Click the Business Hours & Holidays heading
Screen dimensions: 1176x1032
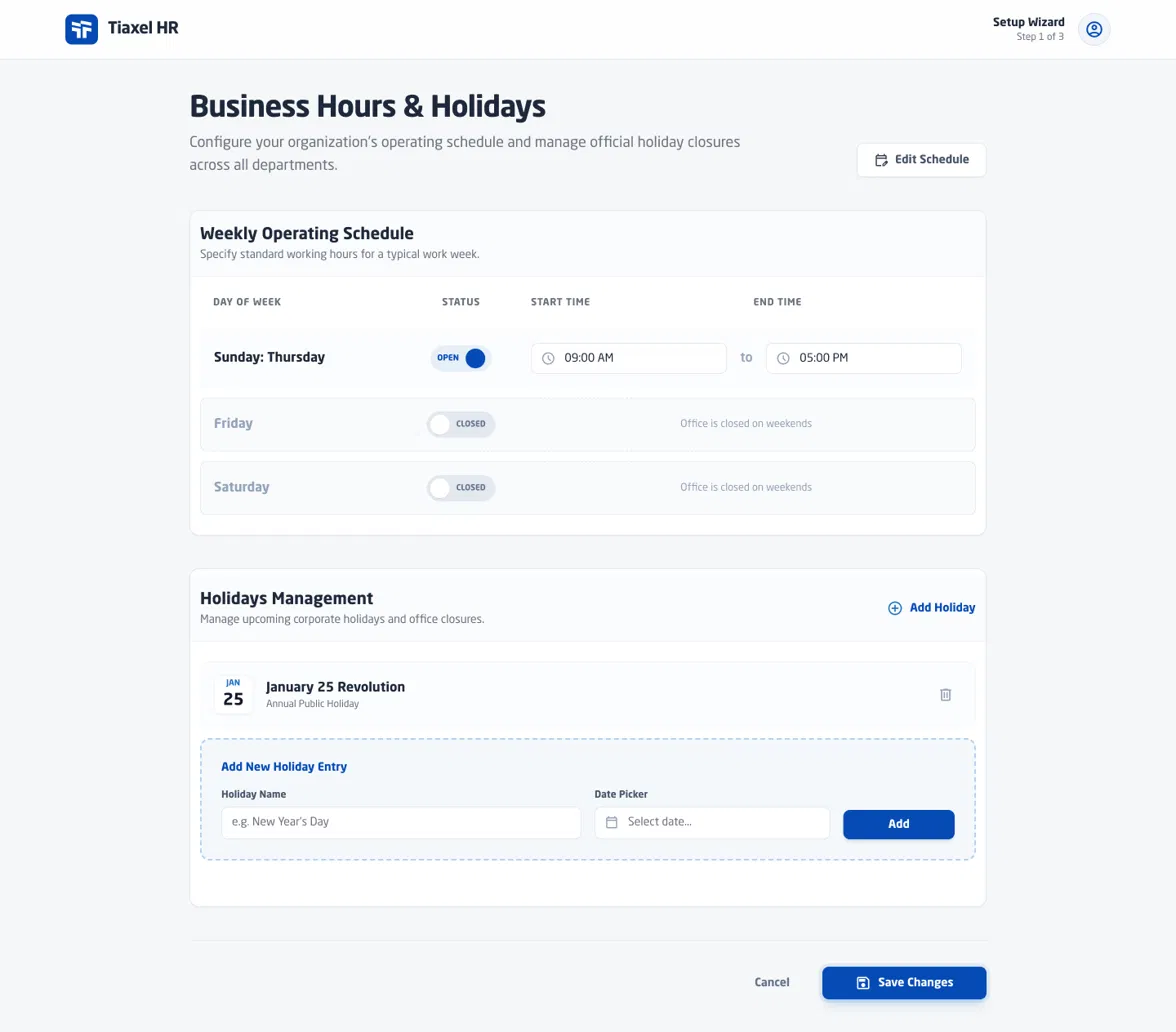click(368, 106)
